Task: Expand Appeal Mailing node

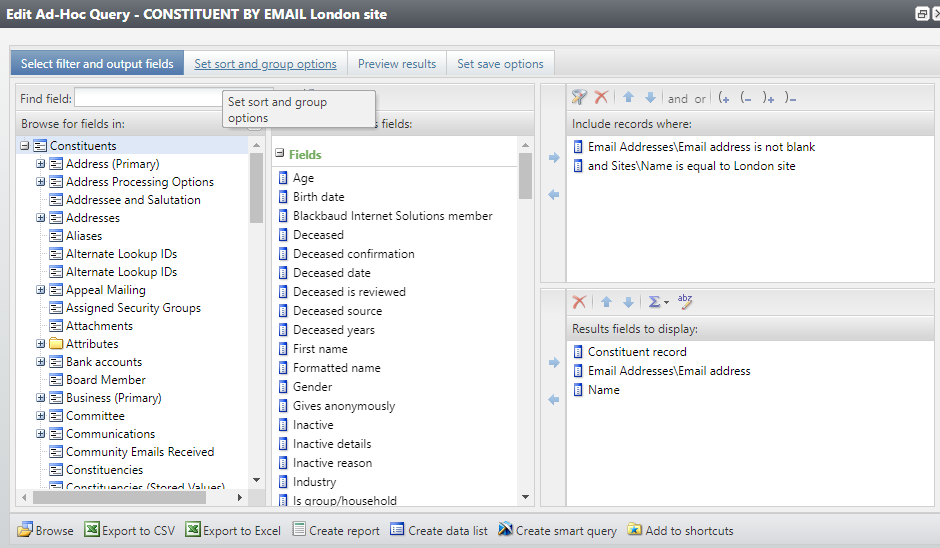Action: pyautogui.click(x=40, y=290)
